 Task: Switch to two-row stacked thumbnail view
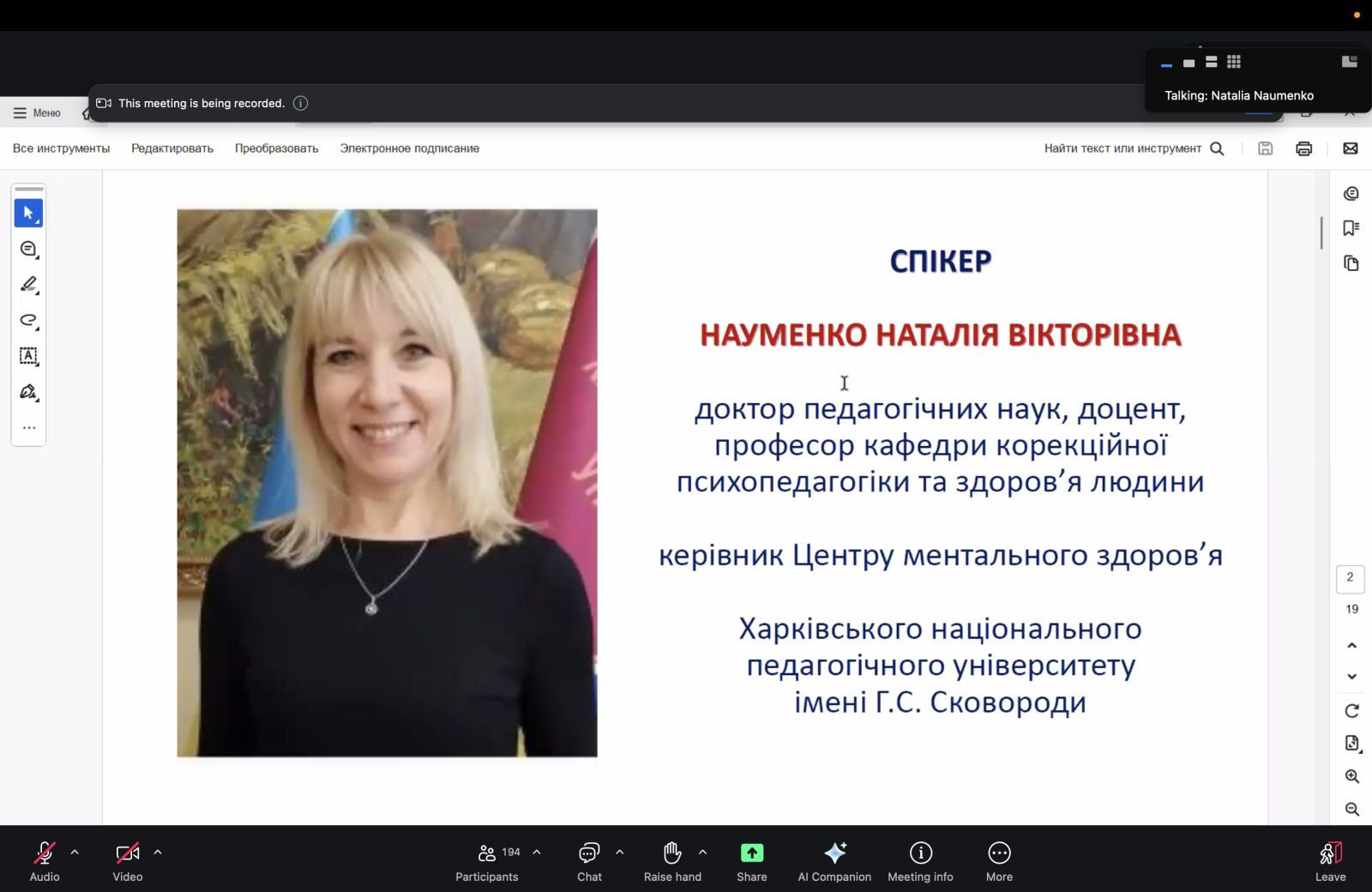pos(1211,63)
